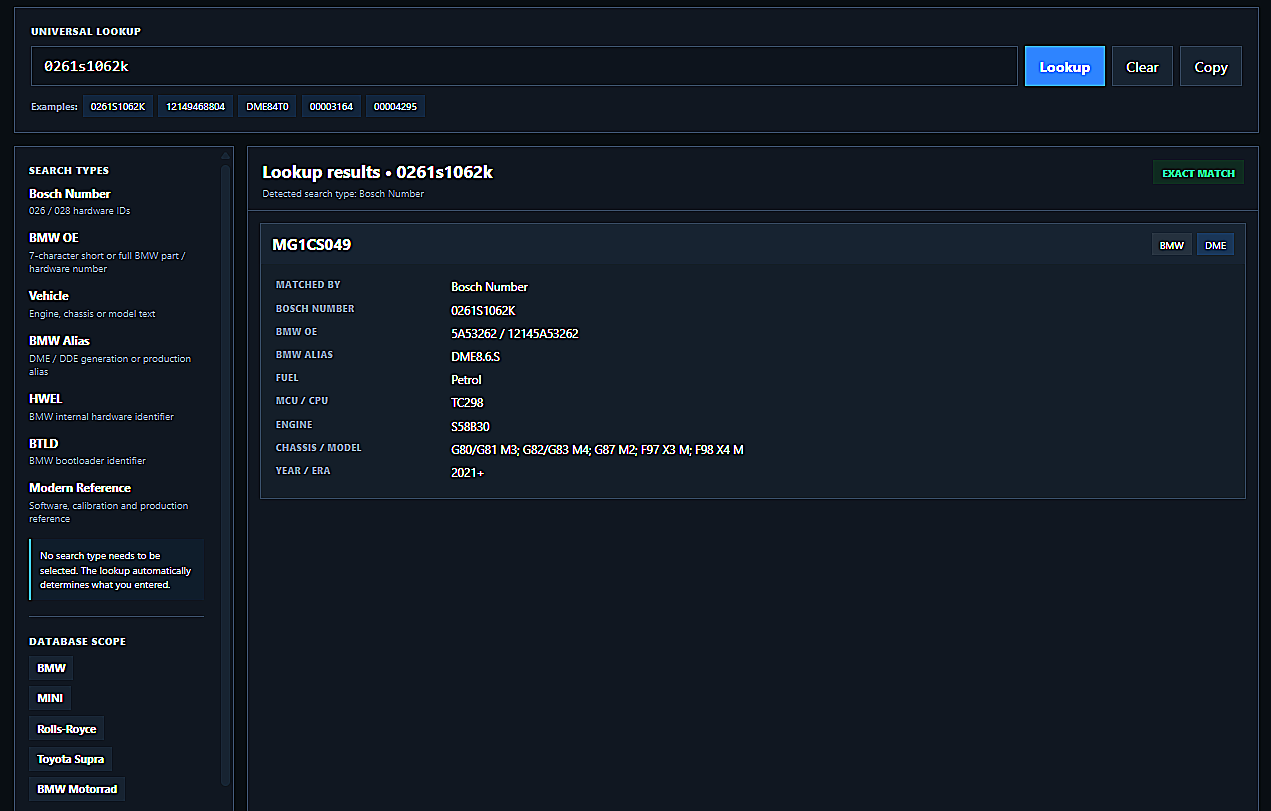Select the 0261S1062K example chip
The image size is (1271, 811).
(118, 106)
